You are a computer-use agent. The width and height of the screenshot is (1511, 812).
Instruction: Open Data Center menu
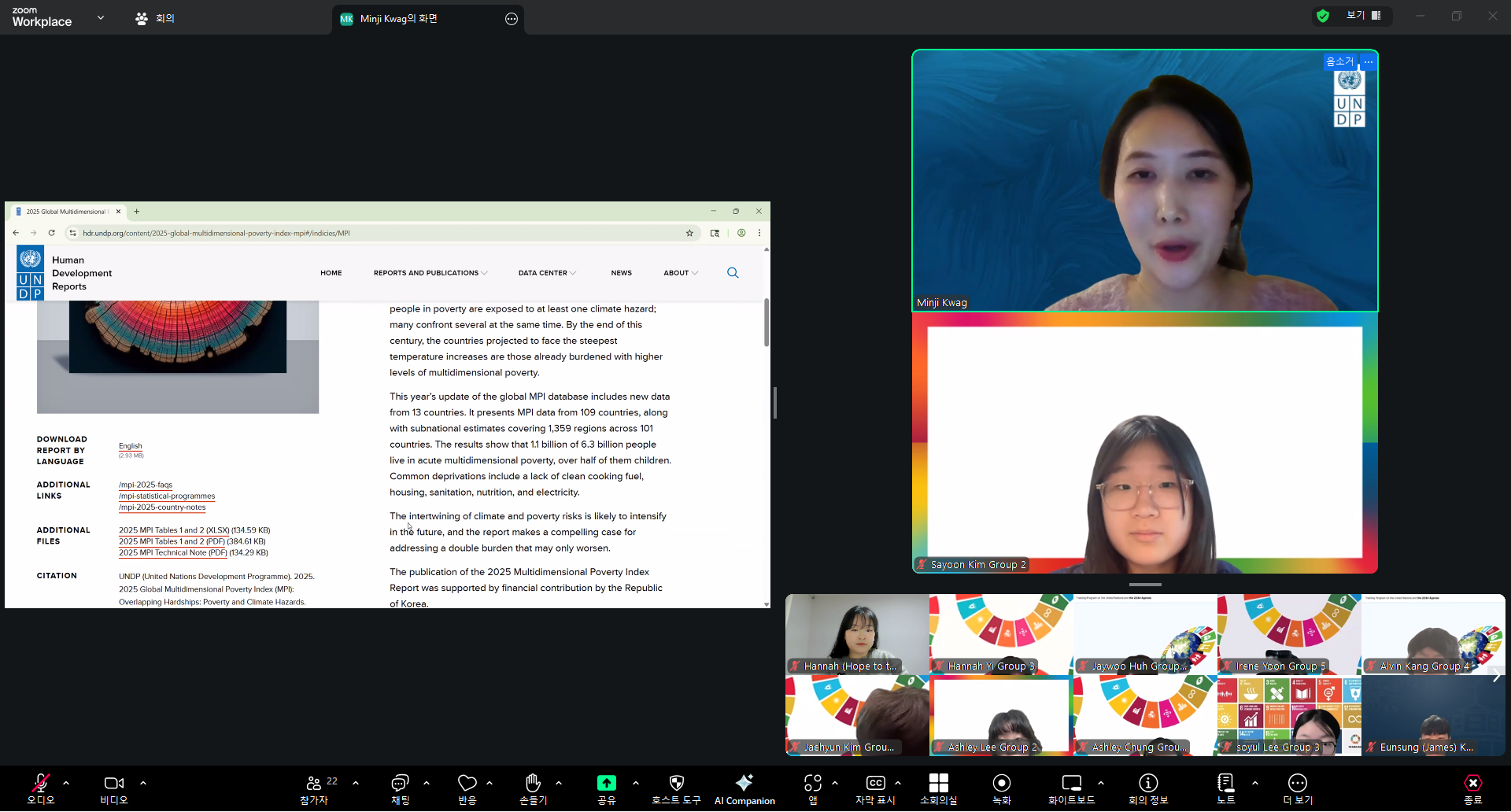[547, 273]
